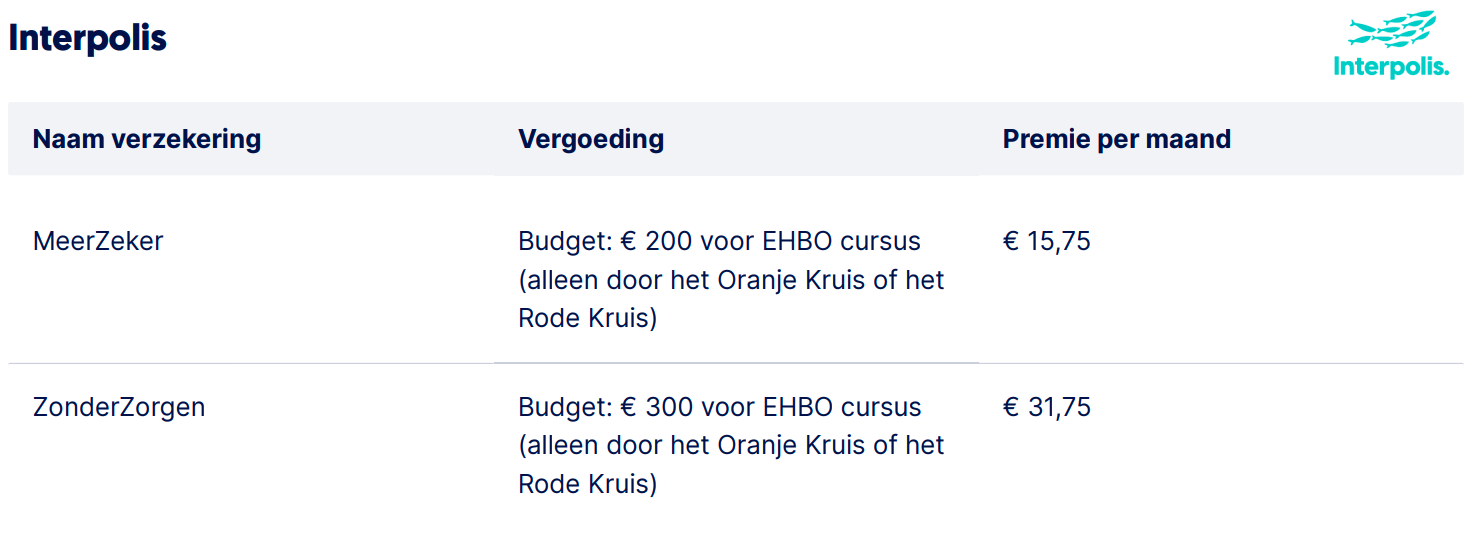1474x538 pixels.
Task: Select the ZonderZorgen insurance name
Action: (x=119, y=407)
